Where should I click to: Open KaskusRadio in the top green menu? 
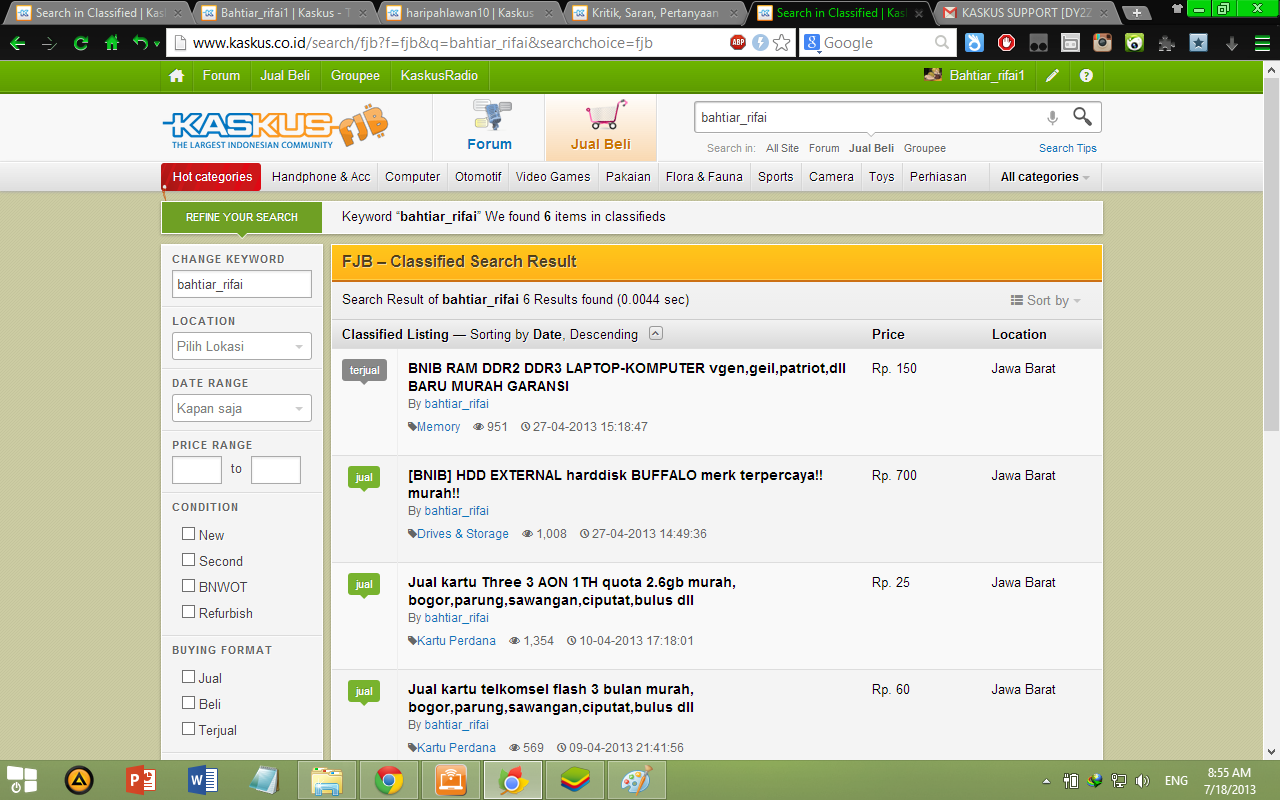point(439,76)
